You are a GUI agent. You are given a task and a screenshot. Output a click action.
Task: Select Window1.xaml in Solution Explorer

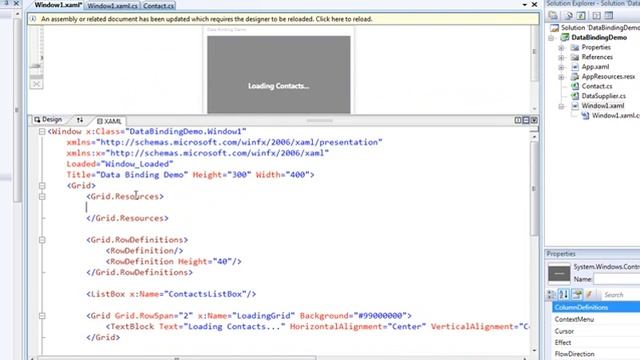pos(602,106)
